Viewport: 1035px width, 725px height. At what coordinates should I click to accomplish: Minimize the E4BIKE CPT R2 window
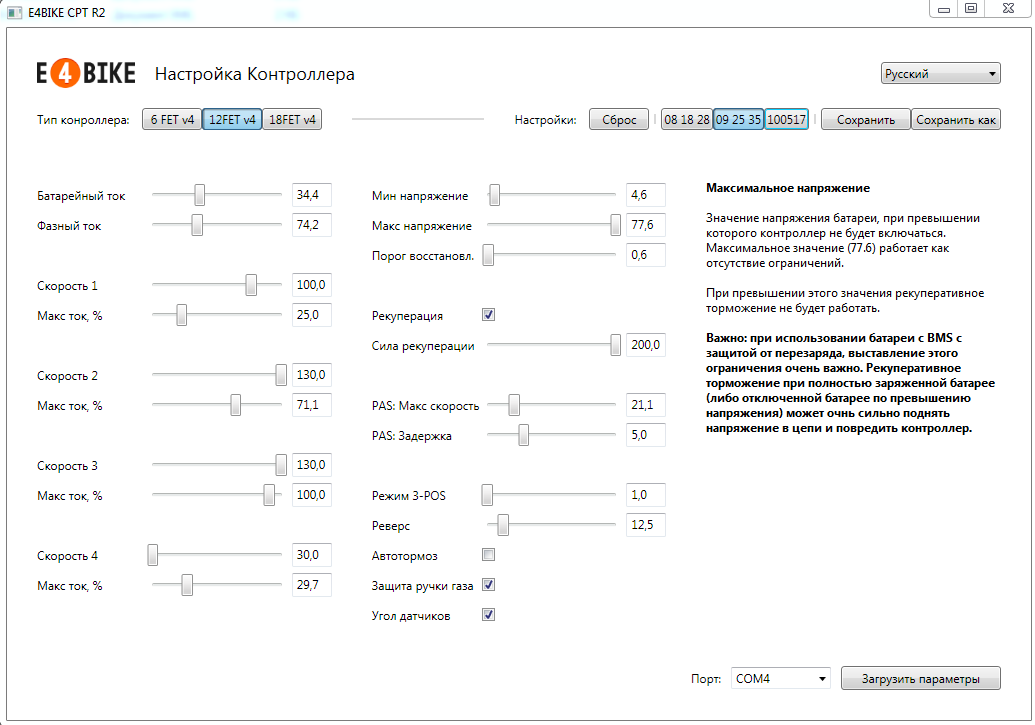[944, 9]
